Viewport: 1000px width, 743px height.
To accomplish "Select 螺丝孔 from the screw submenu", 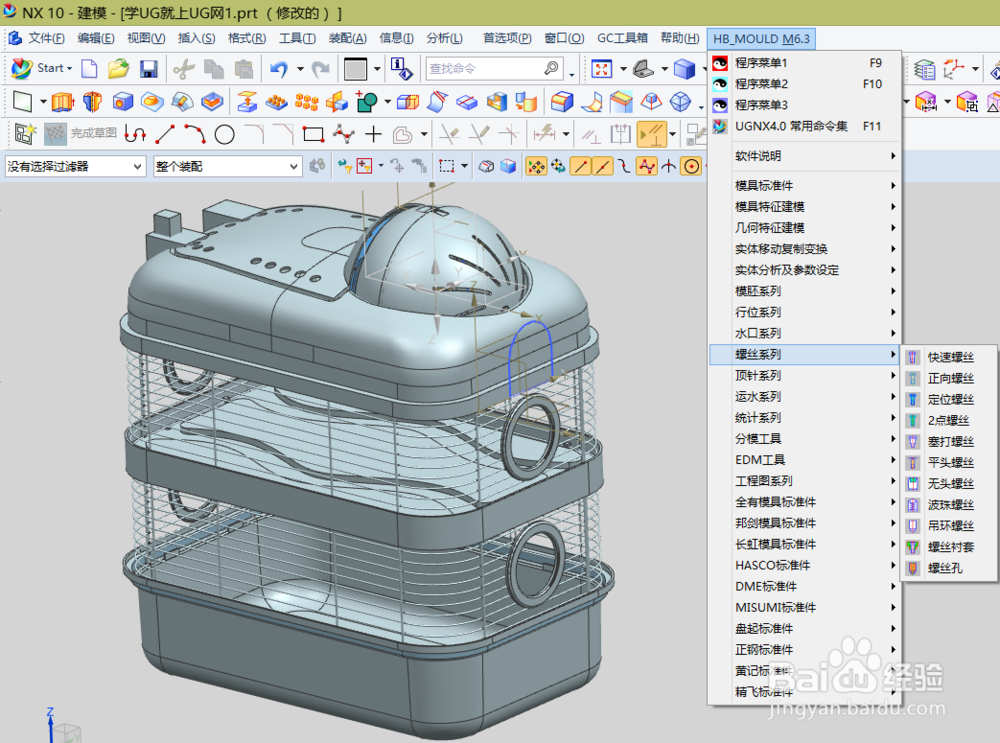I will [x=950, y=568].
